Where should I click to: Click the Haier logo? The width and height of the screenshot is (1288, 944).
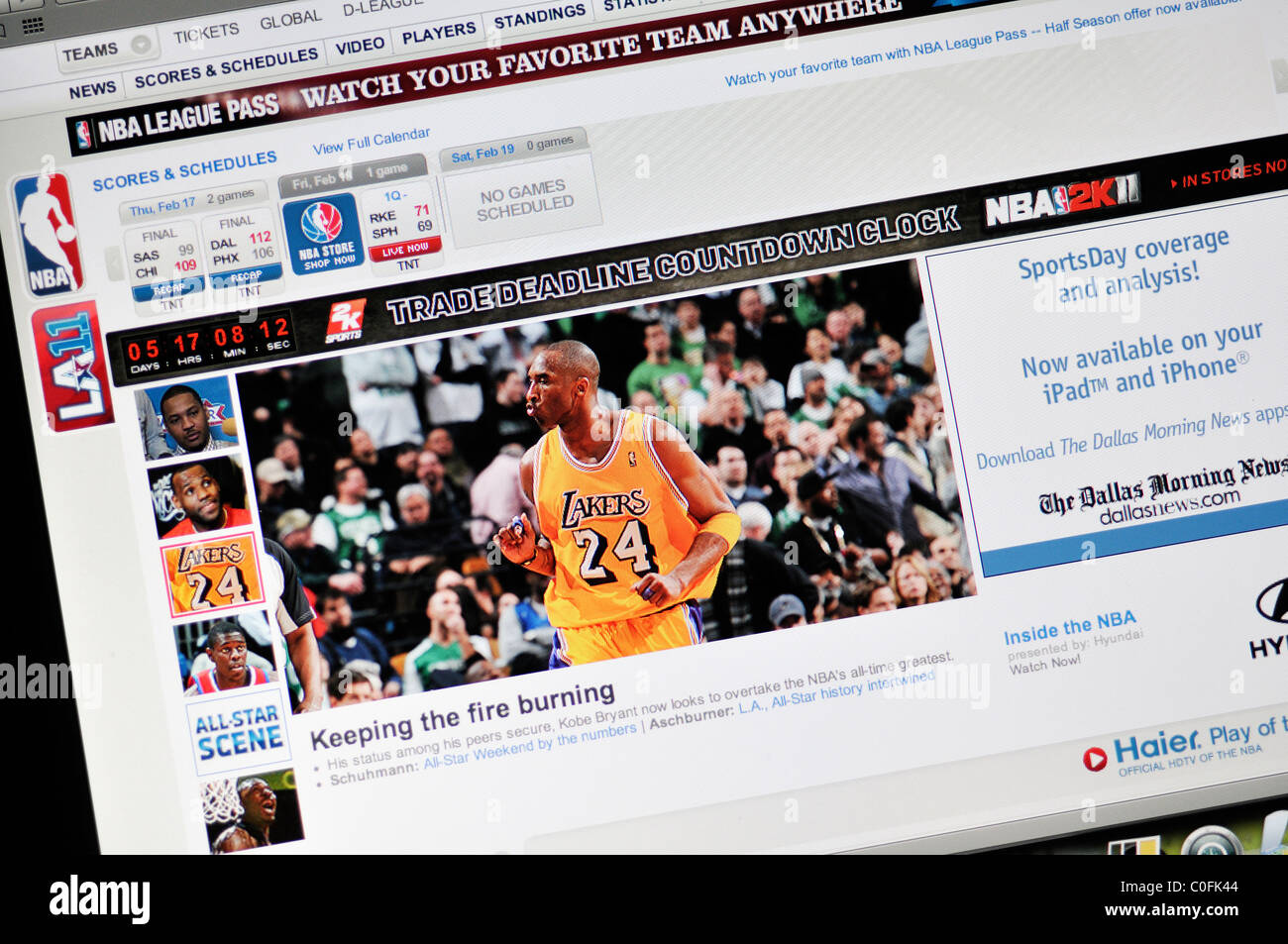pyautogui.click(x=1156, y=745)
